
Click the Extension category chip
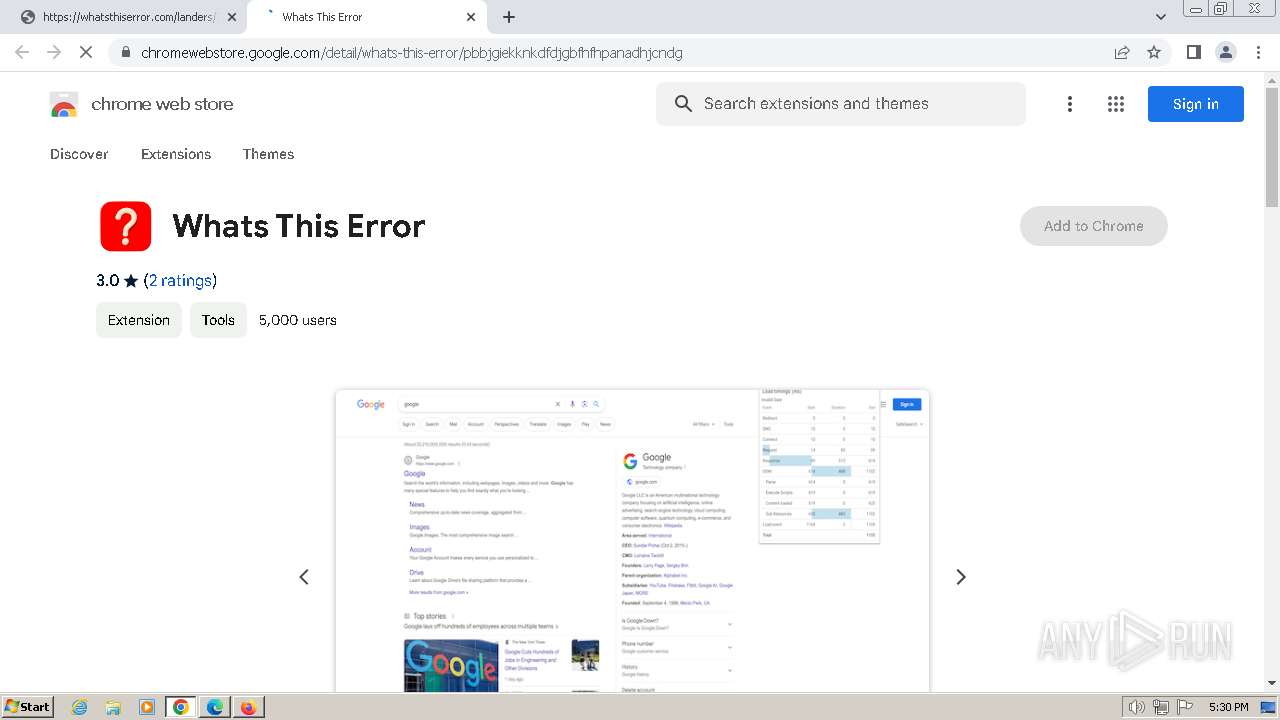click(x=139, y=320)
